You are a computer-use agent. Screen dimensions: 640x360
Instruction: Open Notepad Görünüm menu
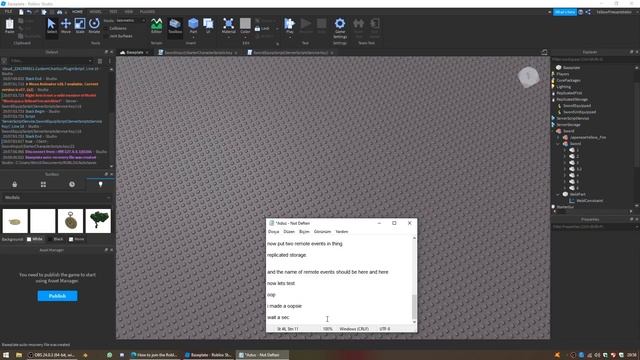pos(322,232)
